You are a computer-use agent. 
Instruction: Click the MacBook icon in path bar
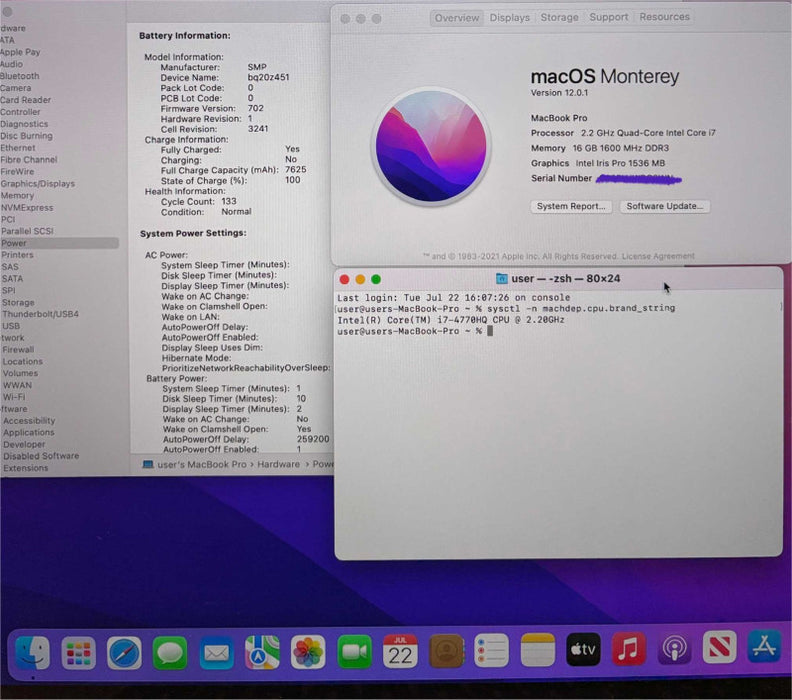(147, 464)
